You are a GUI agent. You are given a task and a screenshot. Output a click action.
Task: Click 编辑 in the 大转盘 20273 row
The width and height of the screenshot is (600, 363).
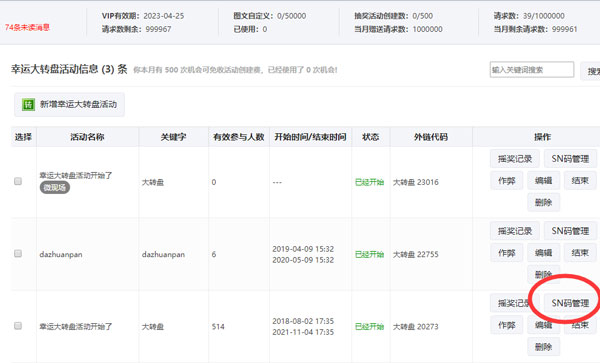(x=543, y=325)
